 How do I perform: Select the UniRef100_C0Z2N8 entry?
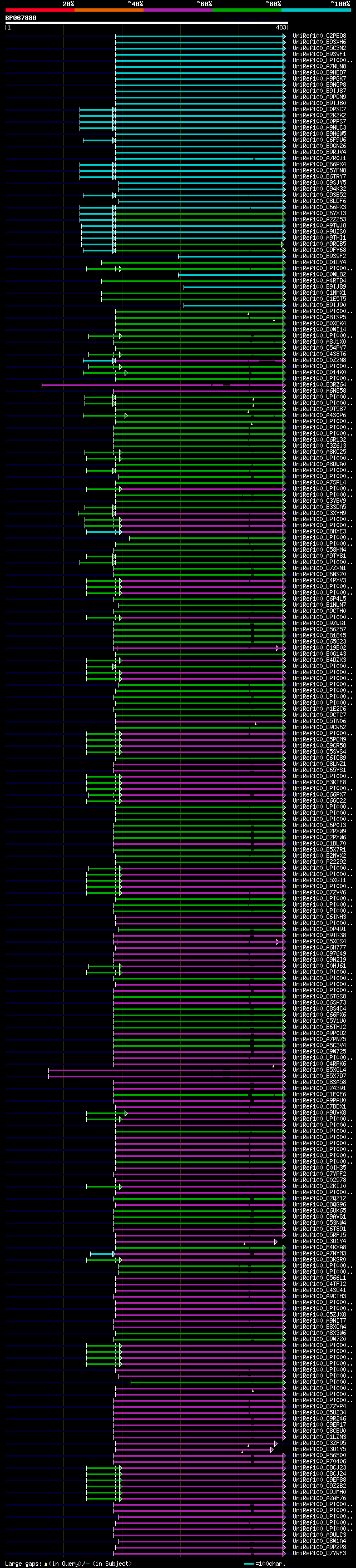pyautogui.click(x=319, y=360)
